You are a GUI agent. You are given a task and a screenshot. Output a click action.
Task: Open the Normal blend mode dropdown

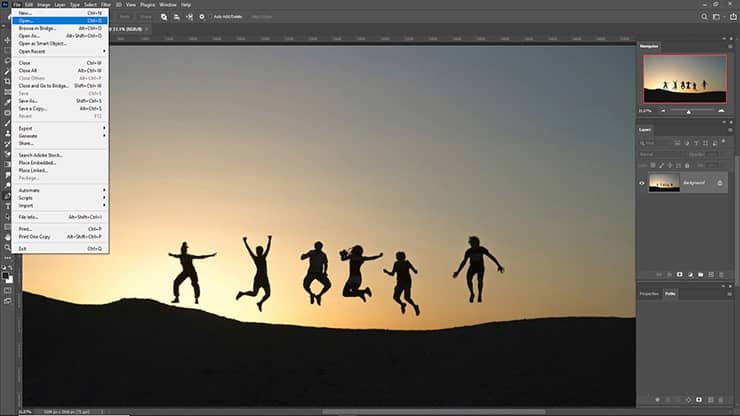click(x=662, y=154)
